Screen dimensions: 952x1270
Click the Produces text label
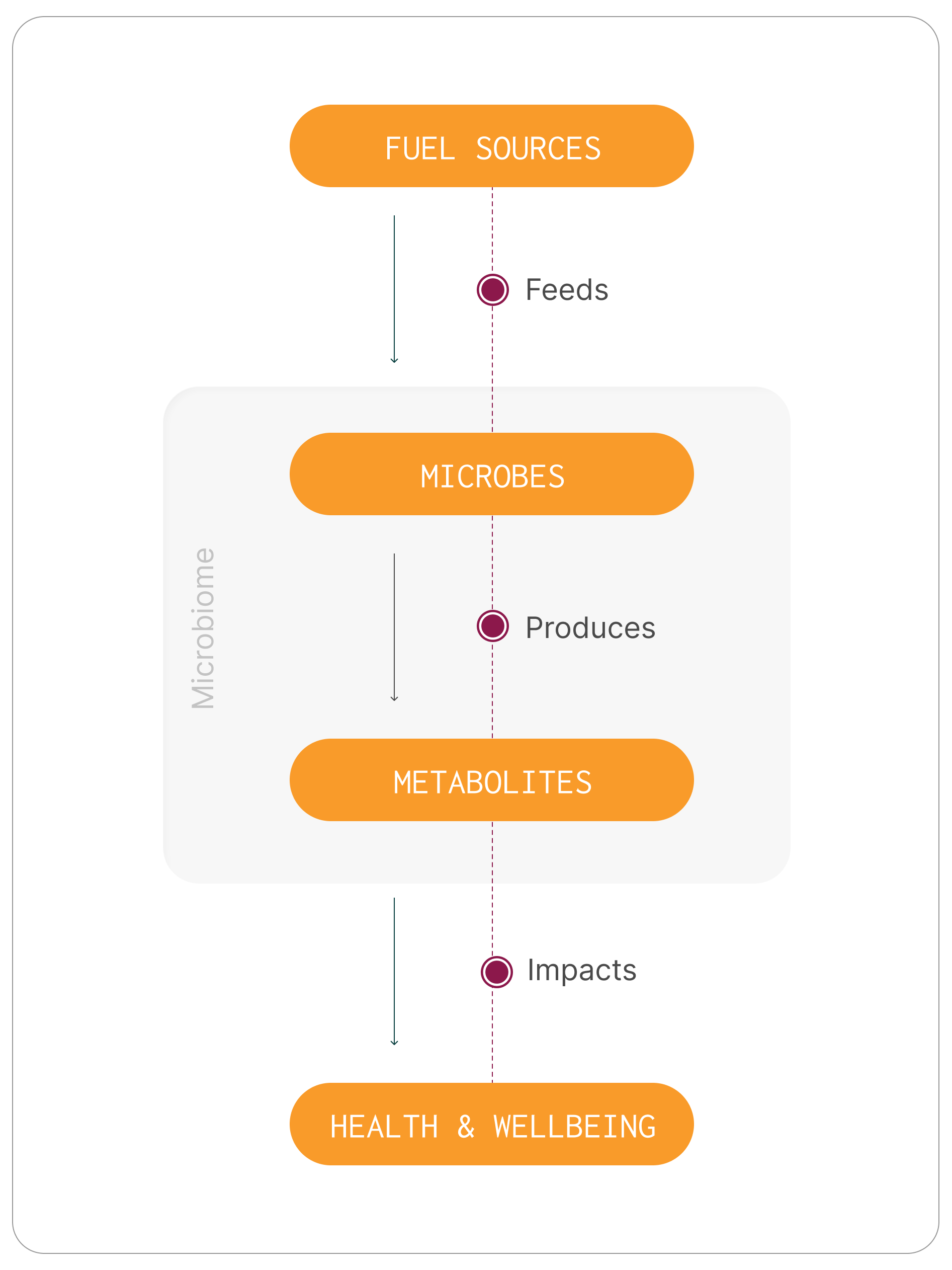(x=590, y=627)
